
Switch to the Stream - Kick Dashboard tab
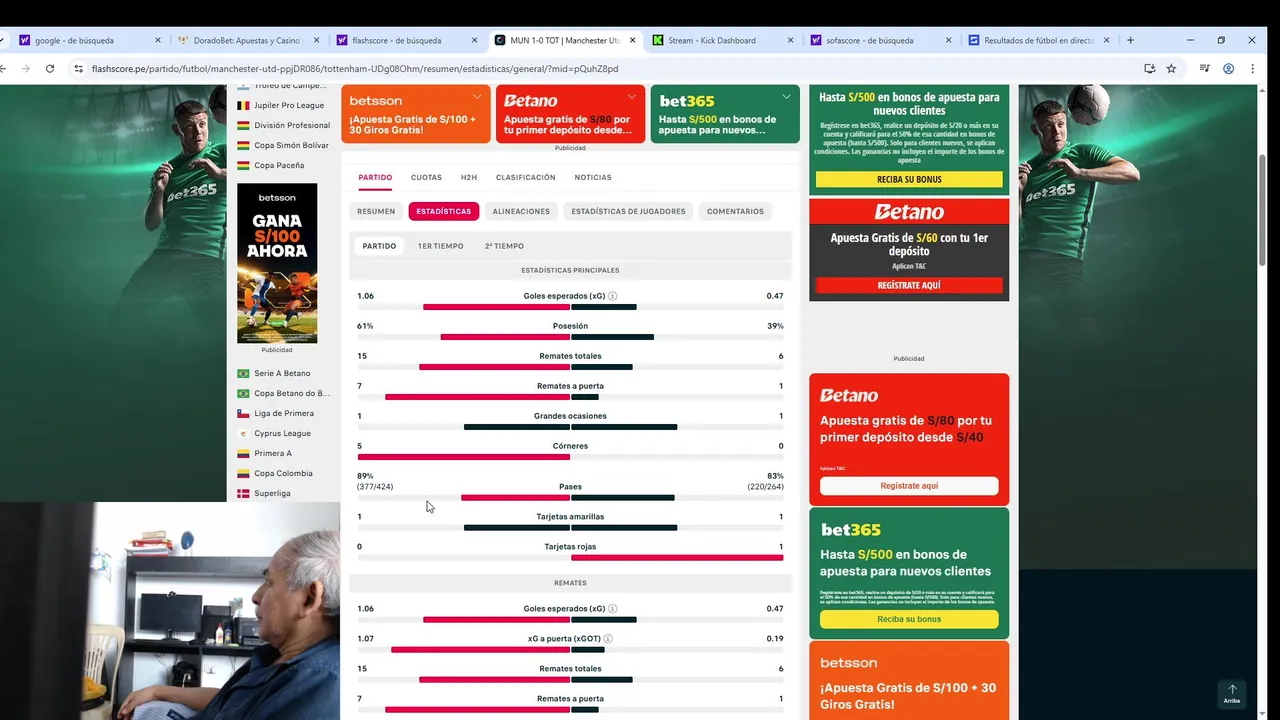[723, 41]
